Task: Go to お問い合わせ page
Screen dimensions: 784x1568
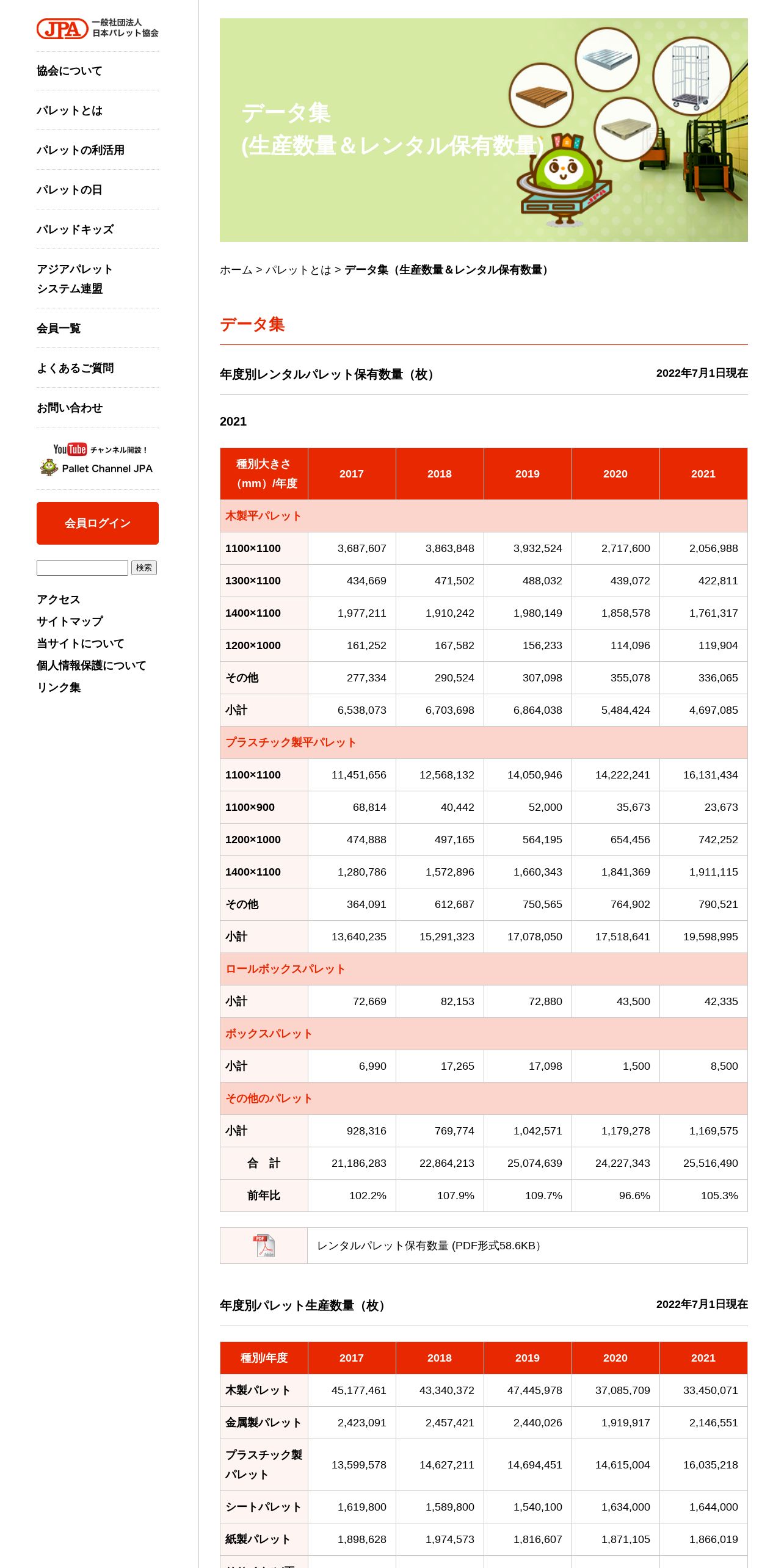Action: [x=70, y=408]
